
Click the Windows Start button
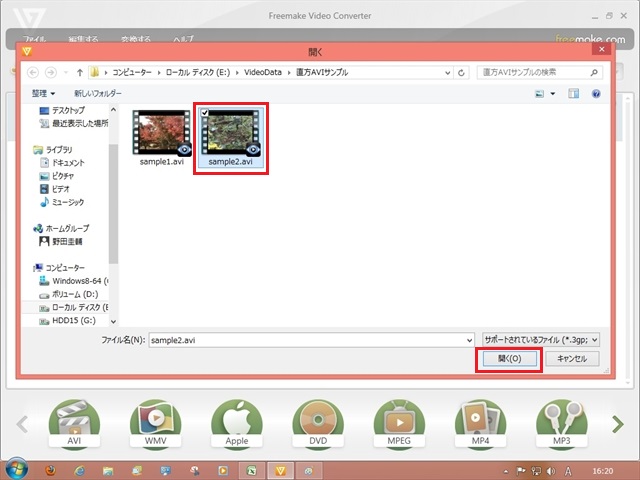click(17, 469)
